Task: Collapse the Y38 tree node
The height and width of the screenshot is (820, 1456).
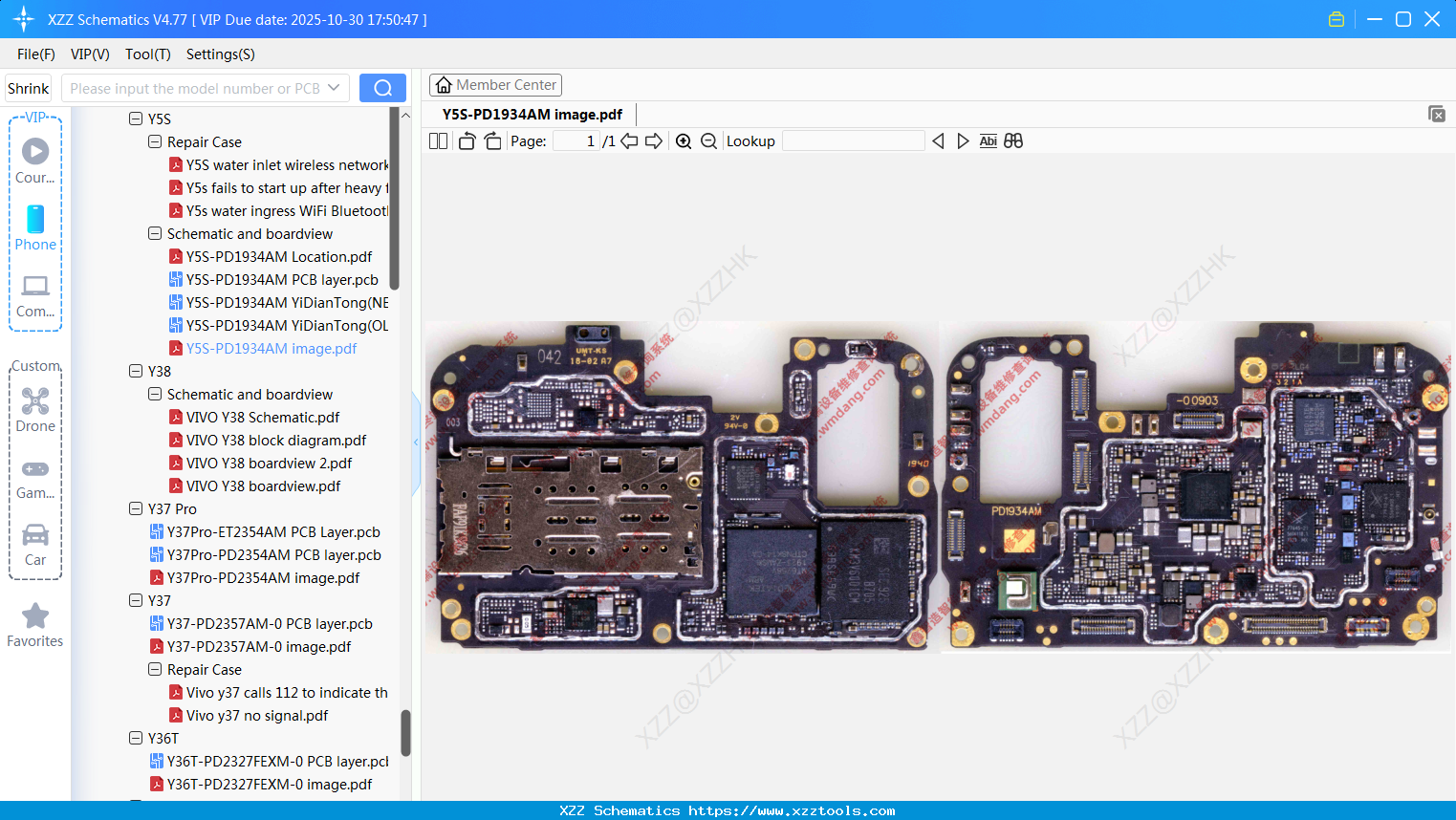Action: click(136, 371)
